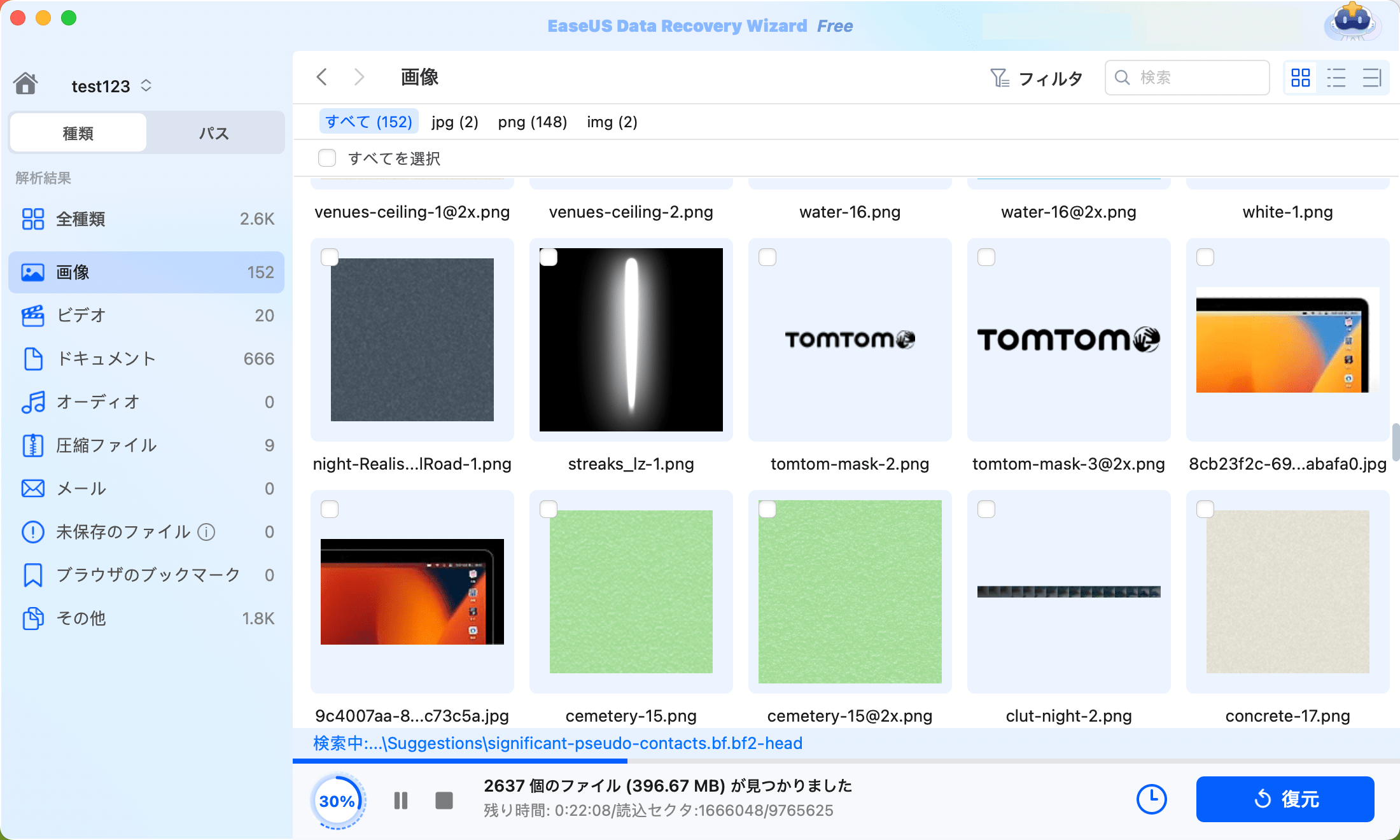Switch to the 種類 tab

78,133
